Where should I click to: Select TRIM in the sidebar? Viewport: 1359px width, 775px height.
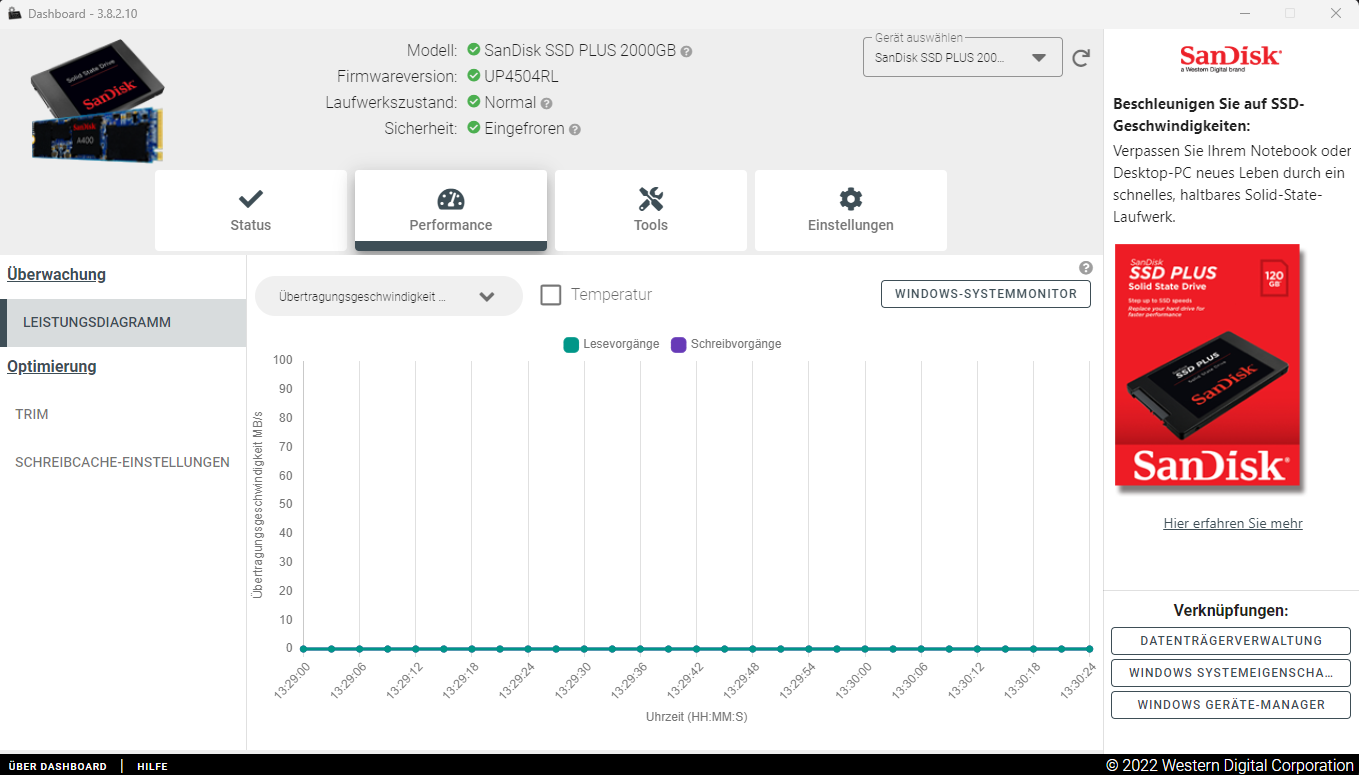tap(32, 414)
